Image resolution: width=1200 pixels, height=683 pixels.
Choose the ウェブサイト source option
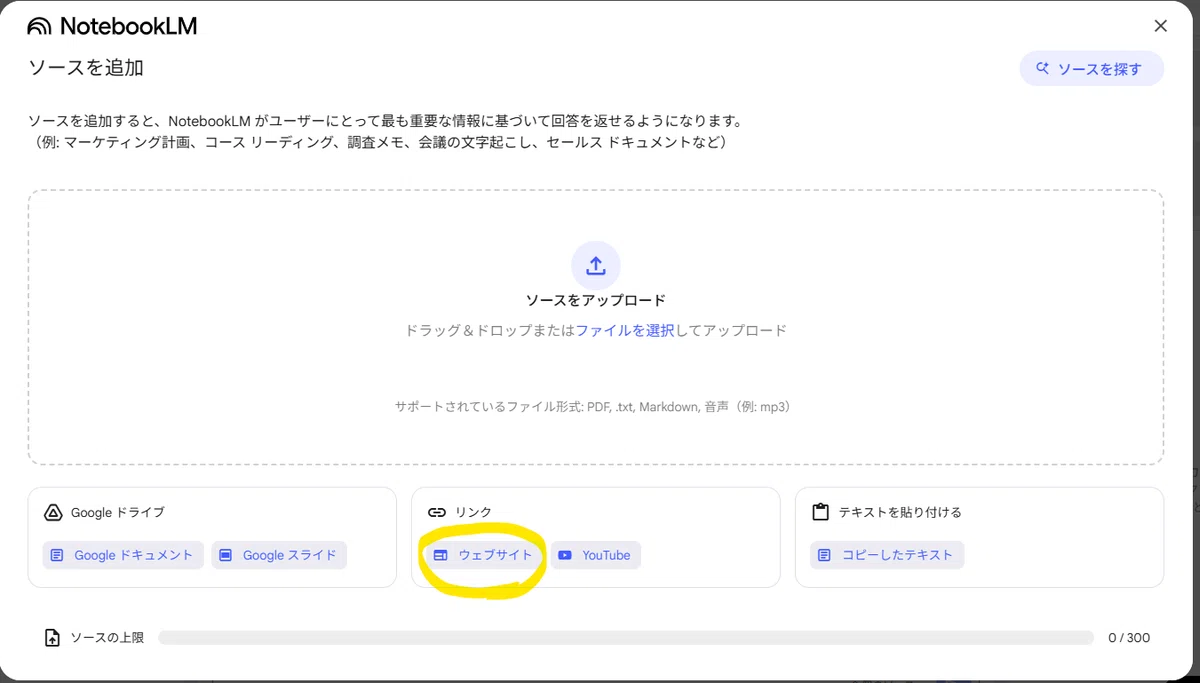[486, 555]
